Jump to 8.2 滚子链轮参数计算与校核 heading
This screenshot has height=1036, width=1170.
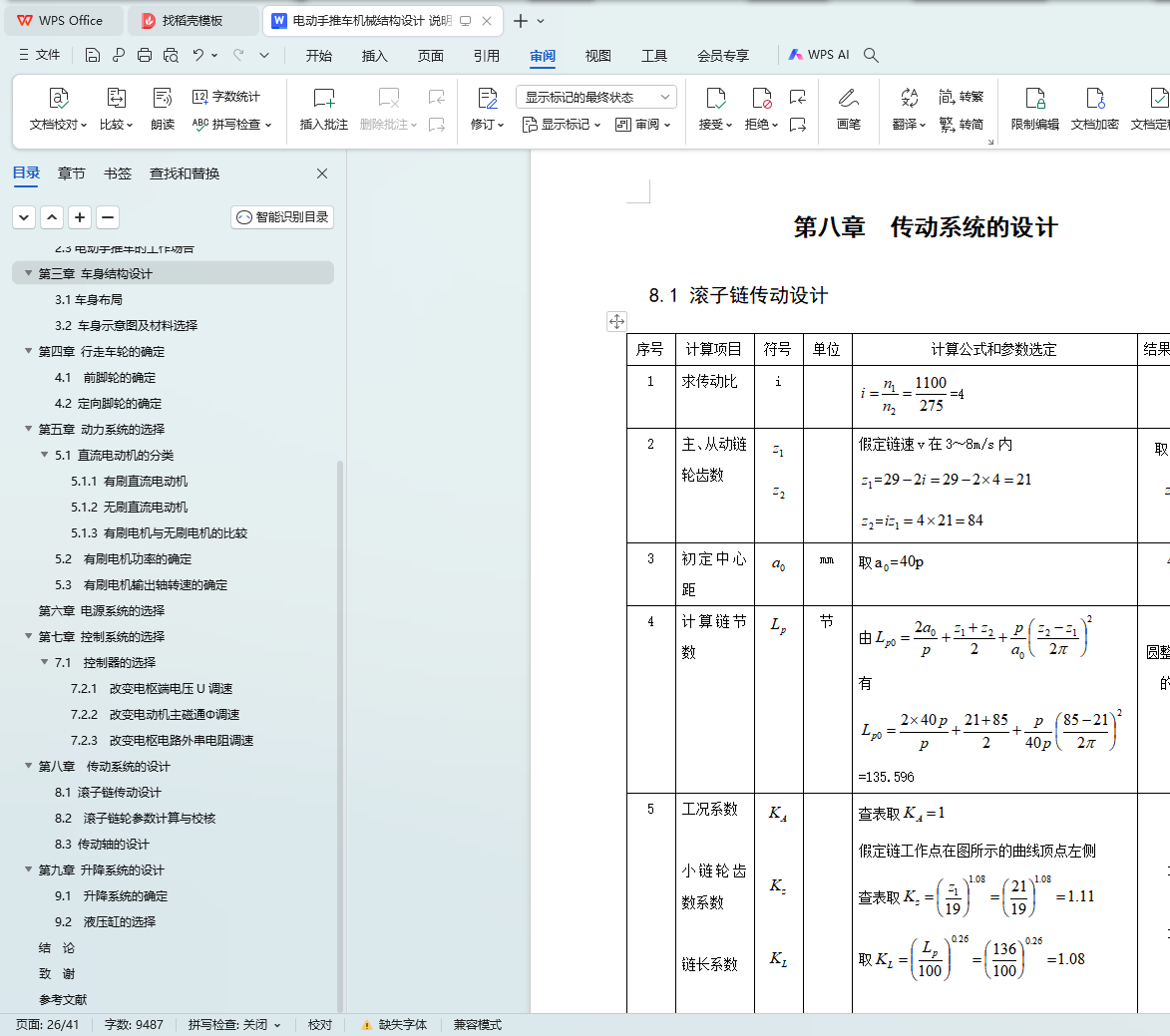135,819
